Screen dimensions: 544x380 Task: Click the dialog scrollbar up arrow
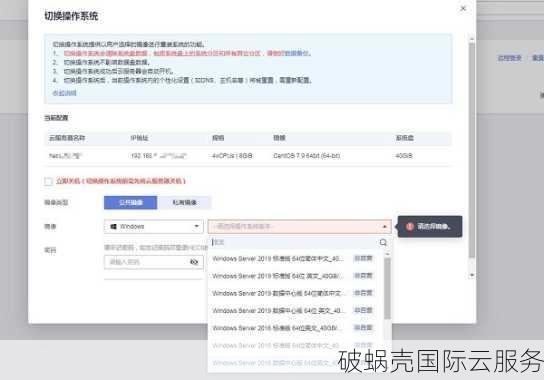coord(471,39)
